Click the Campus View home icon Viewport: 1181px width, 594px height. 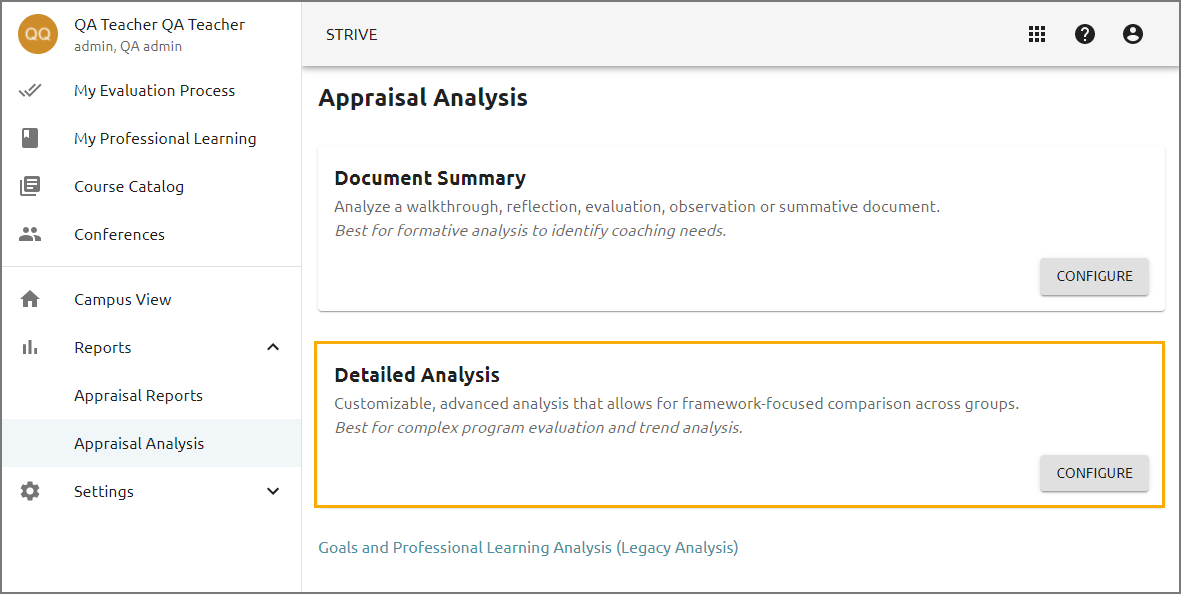pyautogui.click(x=30, y=300)
